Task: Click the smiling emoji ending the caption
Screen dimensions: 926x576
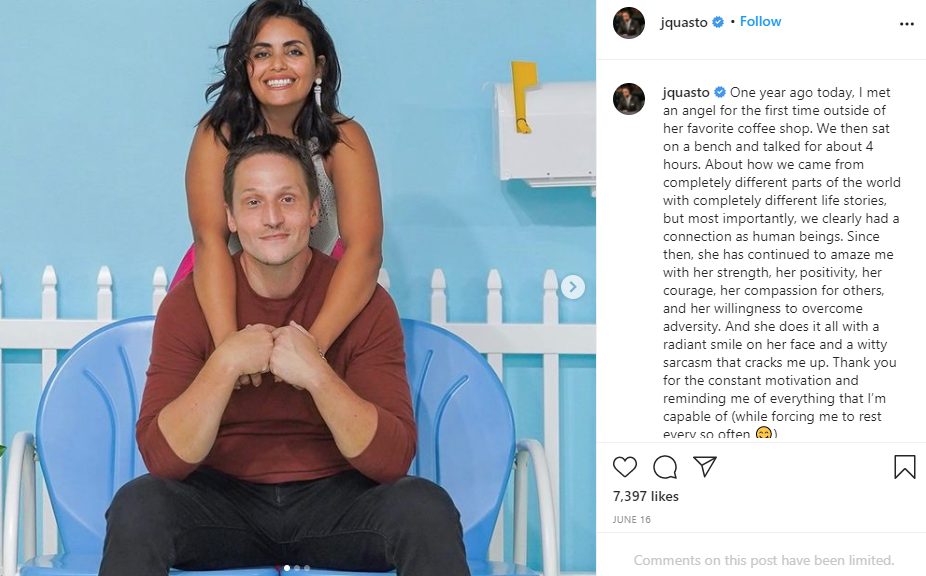Action: coord(763,433)
